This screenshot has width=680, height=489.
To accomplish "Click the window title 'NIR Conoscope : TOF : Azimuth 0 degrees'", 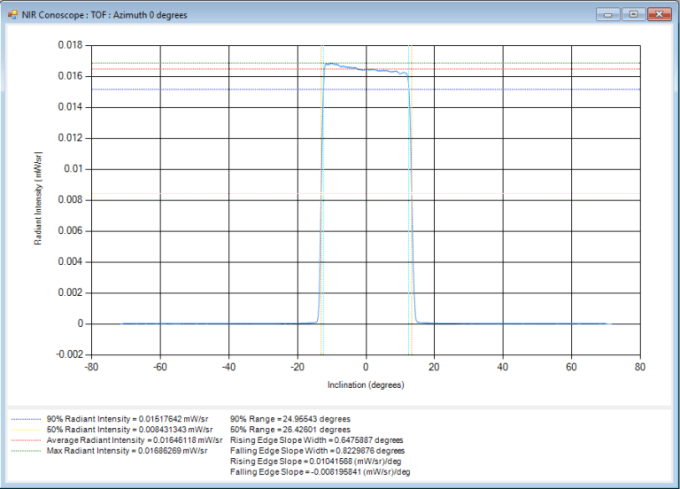I will (x=105, y=15).
